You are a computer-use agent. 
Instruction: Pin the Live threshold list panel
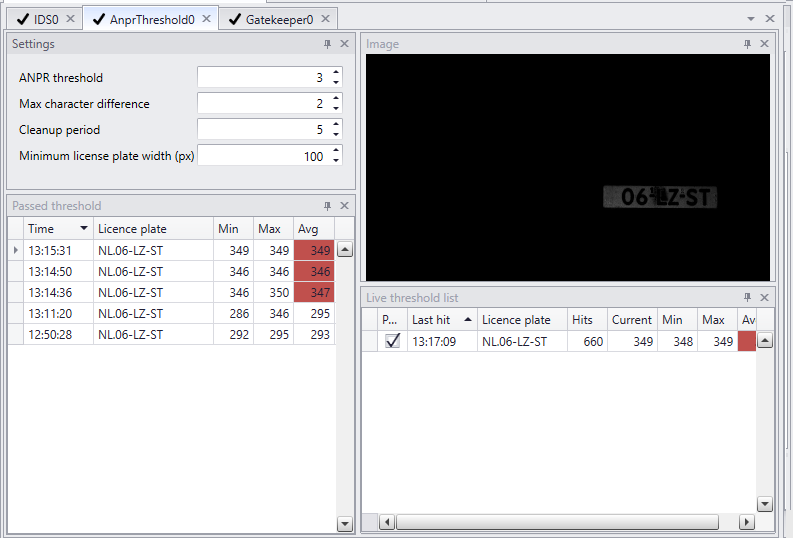[747, 297]
